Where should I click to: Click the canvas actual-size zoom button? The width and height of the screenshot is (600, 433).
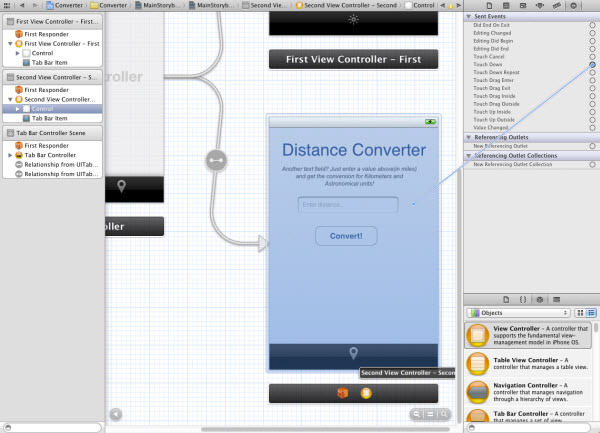(430, 414)
